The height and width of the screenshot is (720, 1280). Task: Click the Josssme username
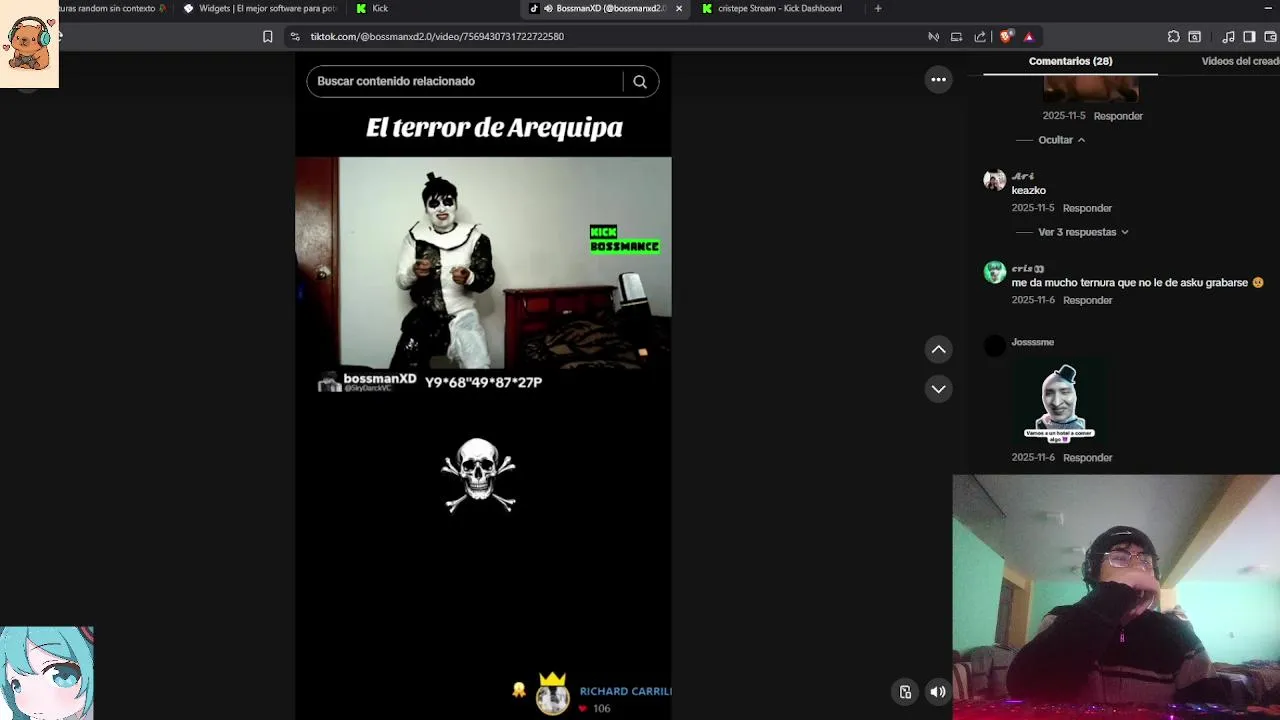pos(1032,342)
